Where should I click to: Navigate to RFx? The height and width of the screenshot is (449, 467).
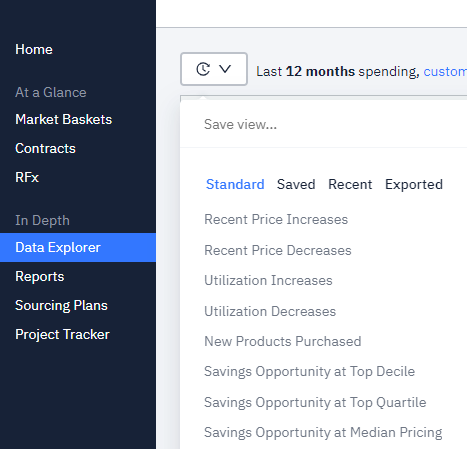(x=27, y=177)
